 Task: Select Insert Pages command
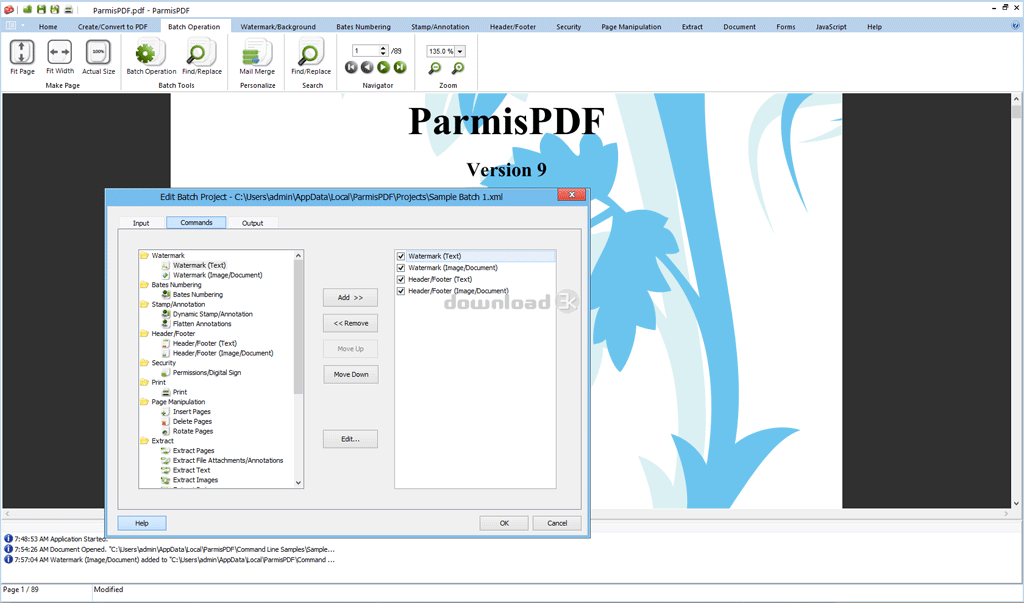click(x=191, y=412)
